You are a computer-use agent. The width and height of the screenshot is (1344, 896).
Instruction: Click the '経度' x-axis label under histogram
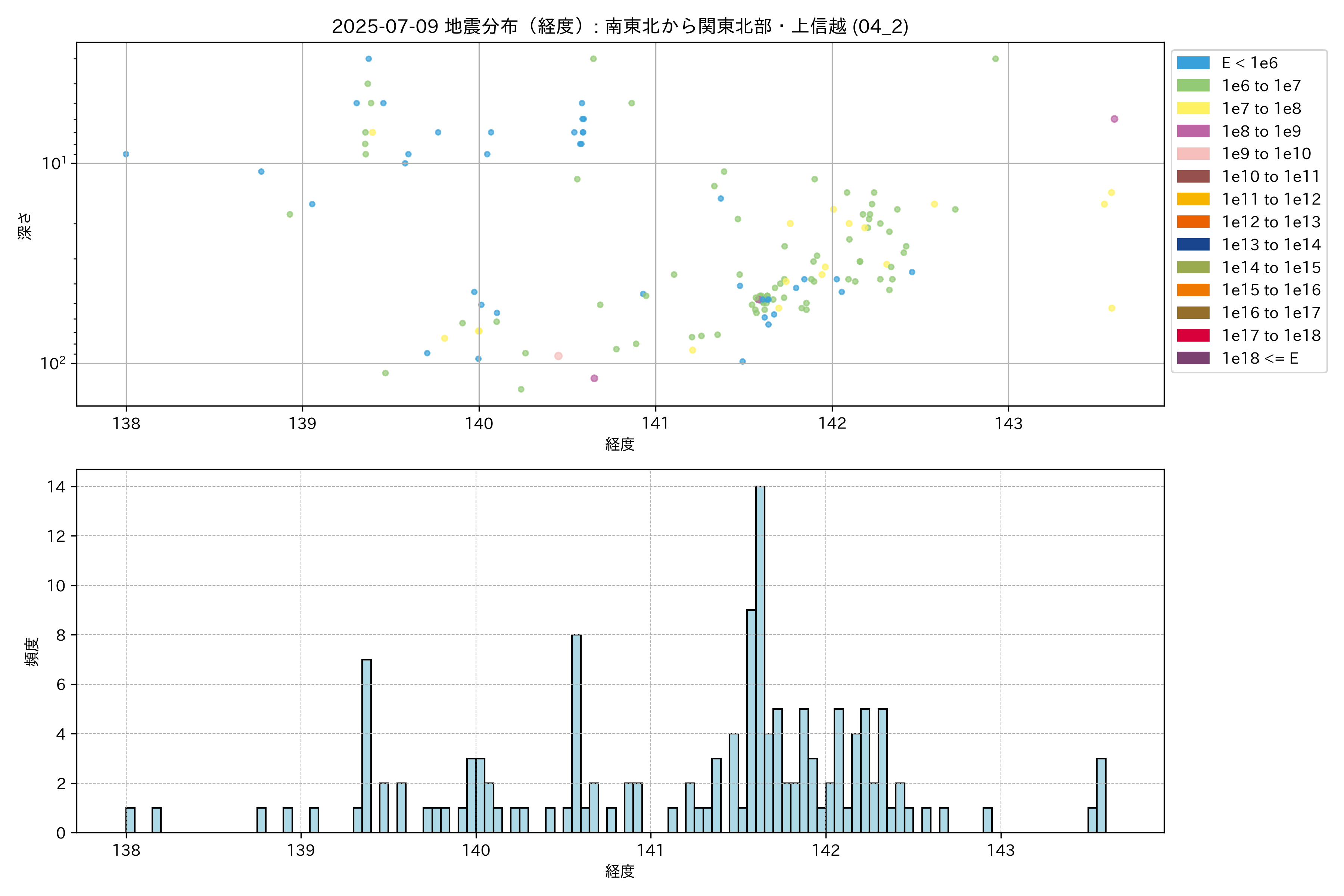pyautogui.click(x=620, y=871)
